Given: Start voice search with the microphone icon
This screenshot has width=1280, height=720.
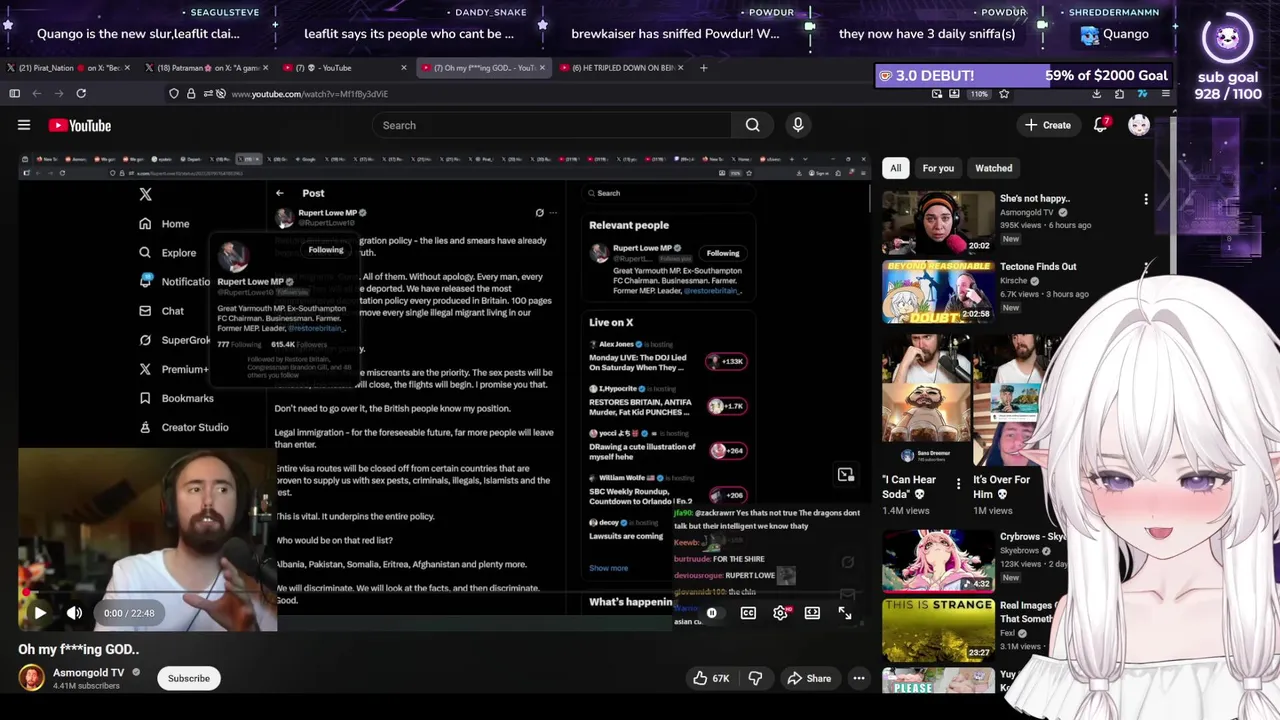Looking at the screenshot, I should click(798, 125).
